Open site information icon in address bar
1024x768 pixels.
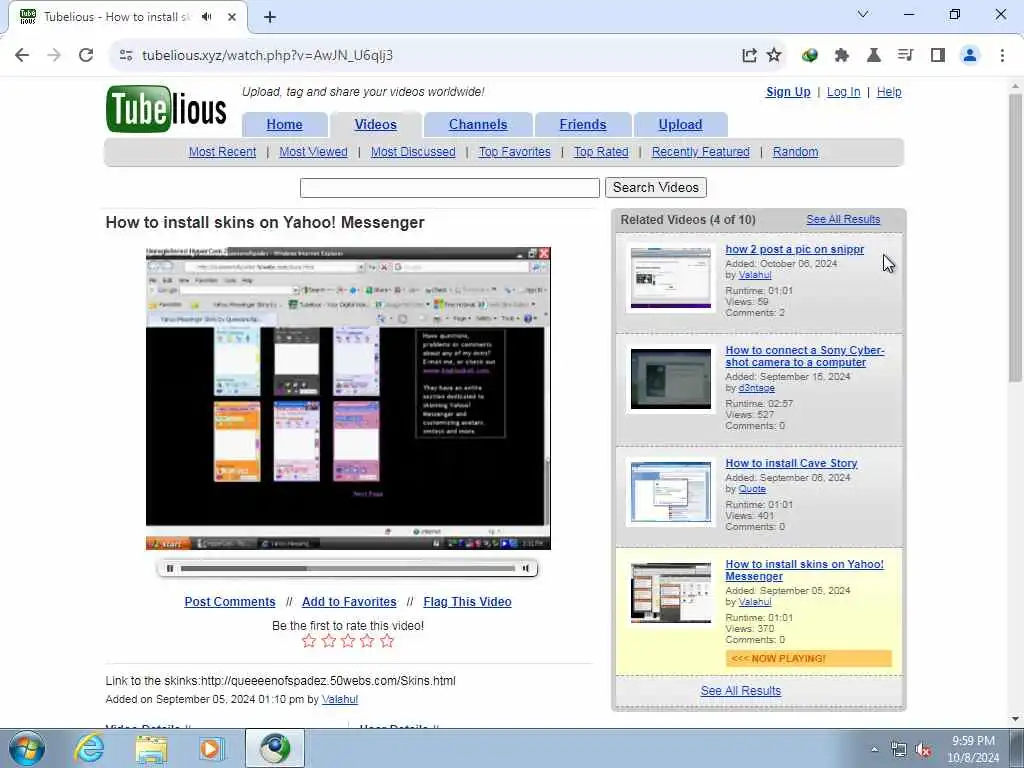click(126, 56)
